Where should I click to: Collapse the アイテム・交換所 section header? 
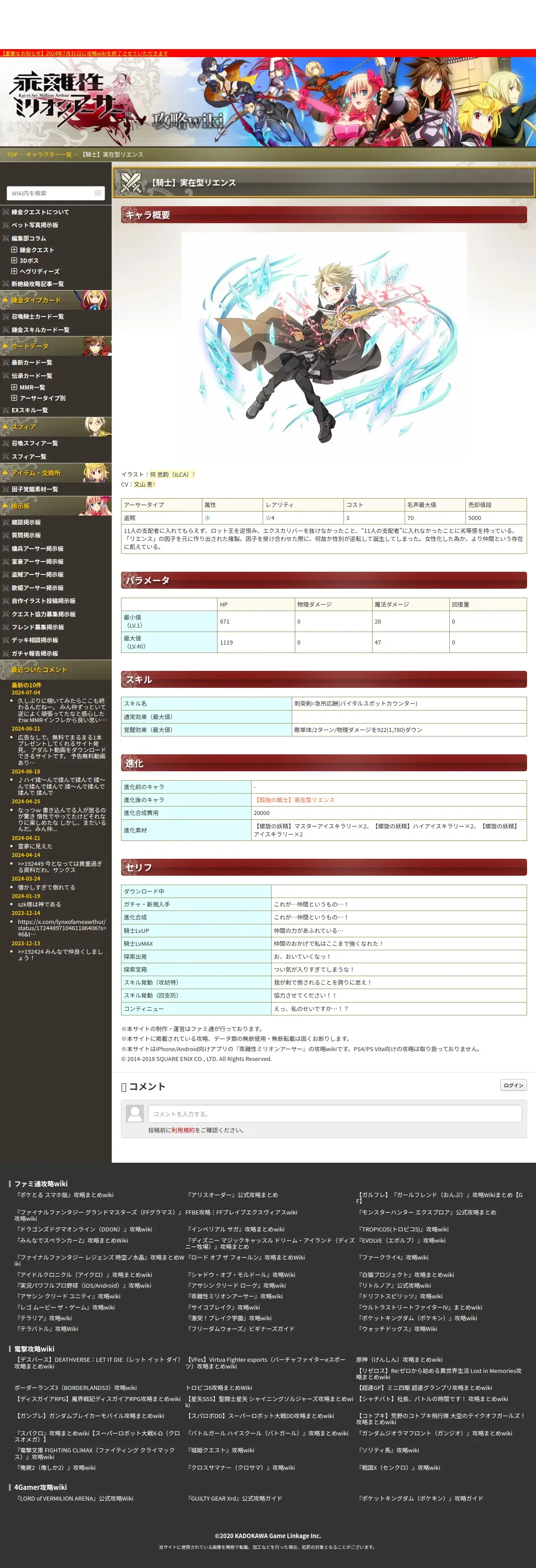tap(55, 473)
